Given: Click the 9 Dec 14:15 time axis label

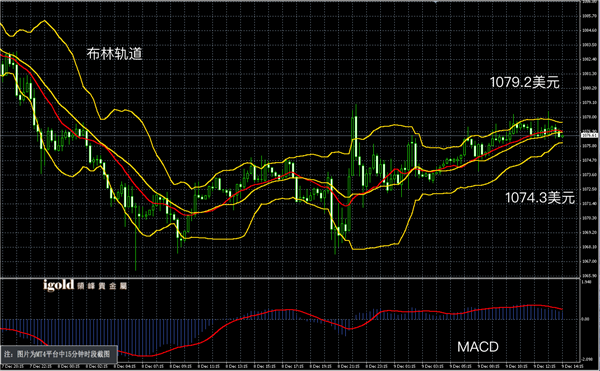Looking at the screenshot, I should 573,366.
